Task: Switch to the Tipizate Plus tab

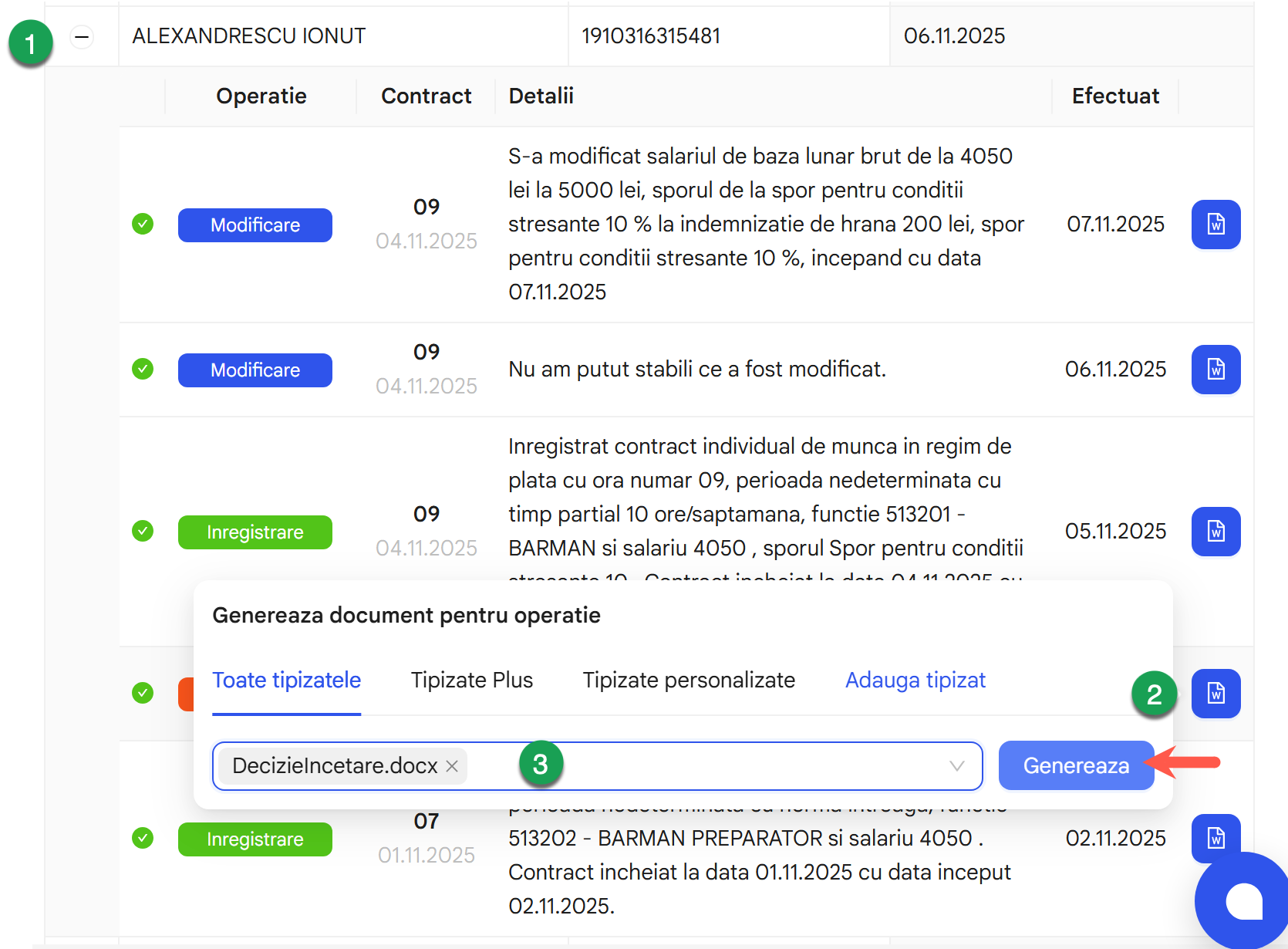Action: [x=472, y=680]
